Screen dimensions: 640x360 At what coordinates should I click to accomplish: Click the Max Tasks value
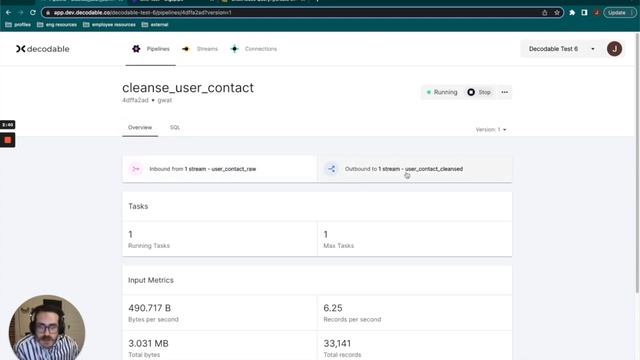tap(326, 234)
